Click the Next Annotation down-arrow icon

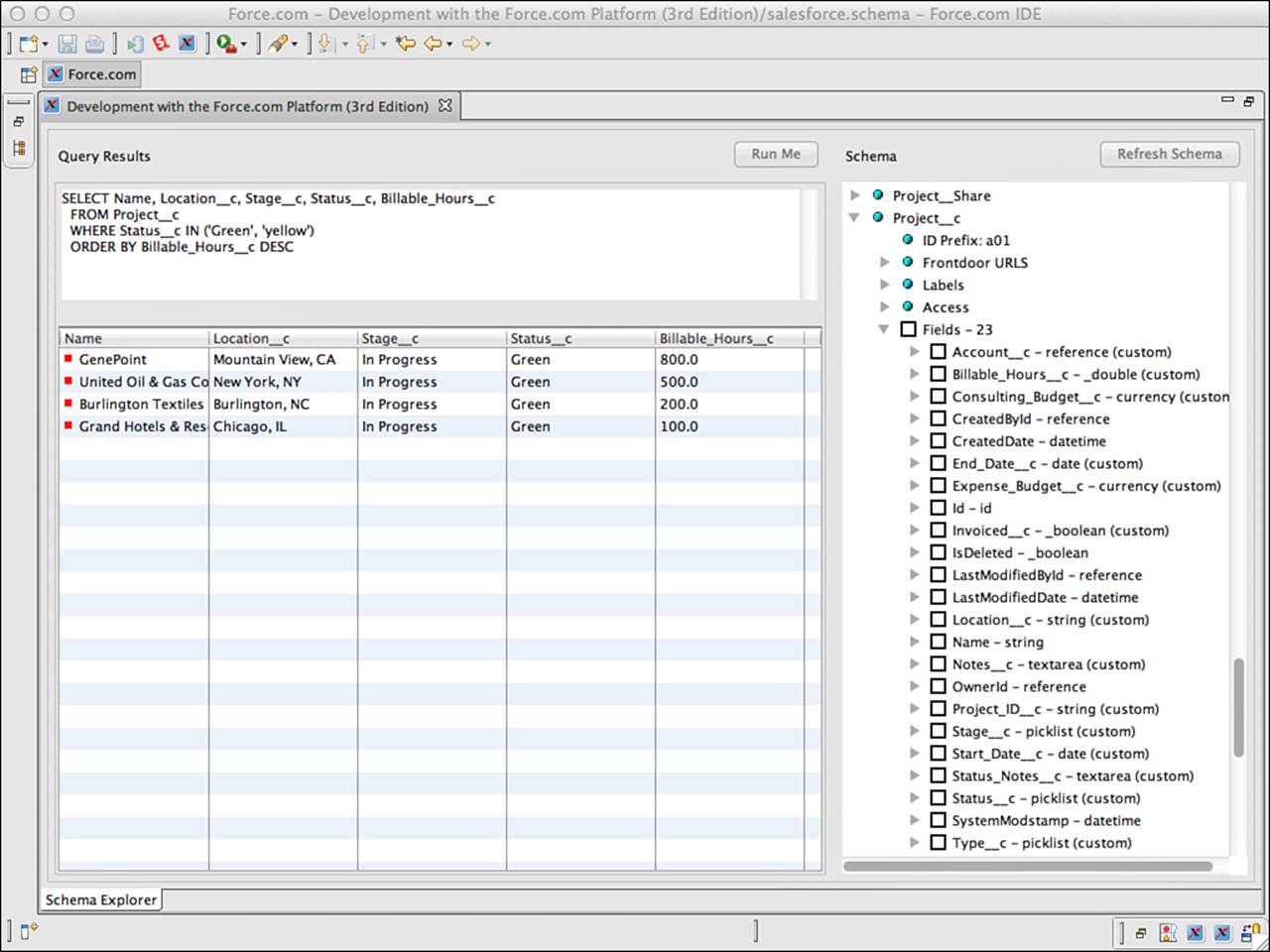(326, 44)
